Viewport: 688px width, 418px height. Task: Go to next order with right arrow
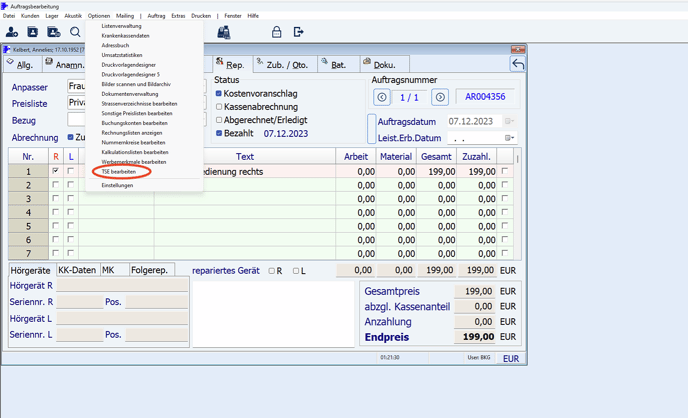click(439, 97)
